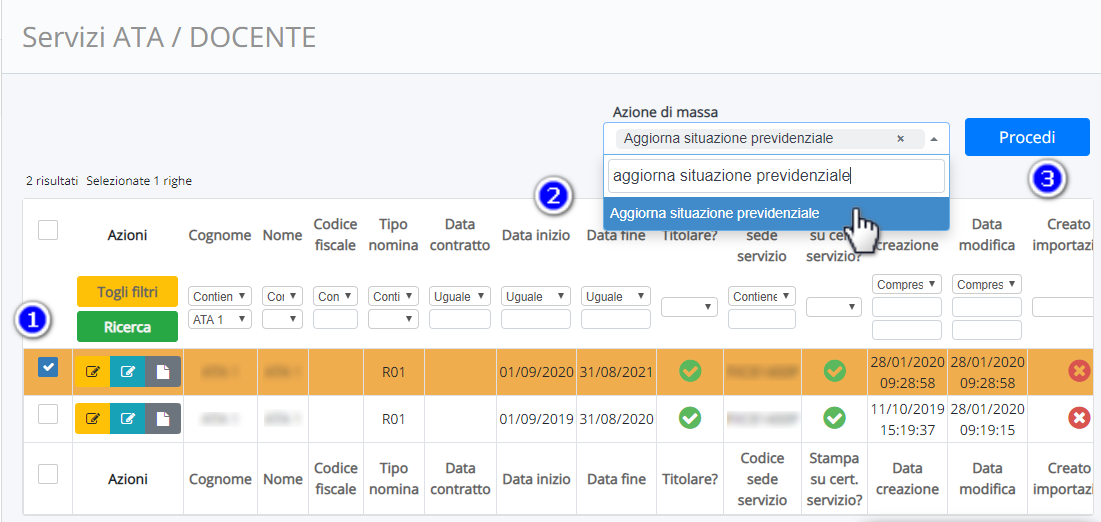Sort by Data modifica column header

coord(987,235)
